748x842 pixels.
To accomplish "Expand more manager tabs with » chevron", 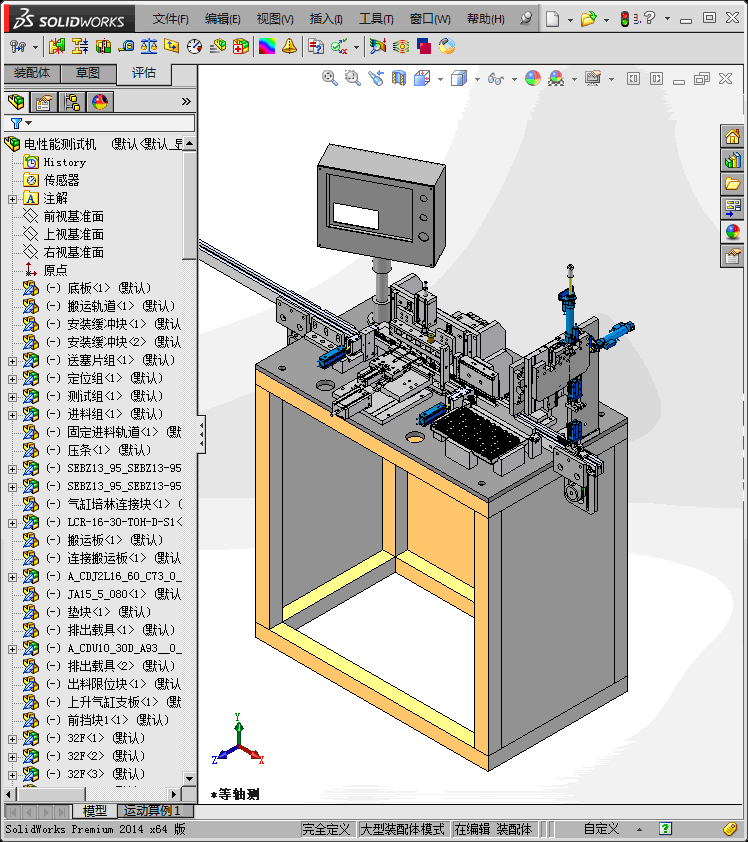I will [x=186, y=101].
